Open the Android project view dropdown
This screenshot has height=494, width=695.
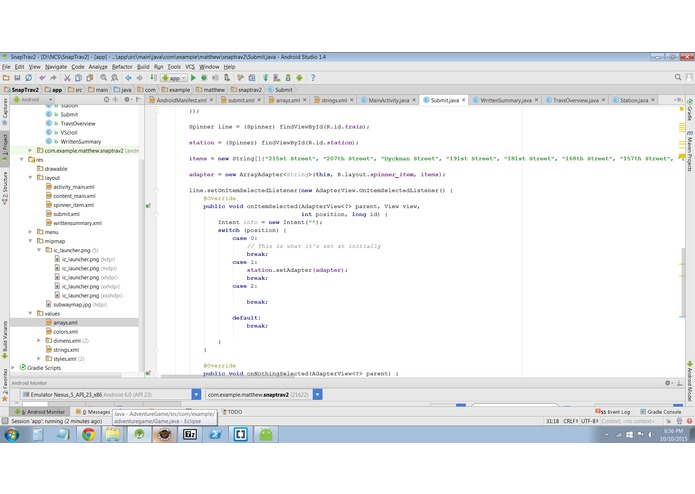pos(33,100)
